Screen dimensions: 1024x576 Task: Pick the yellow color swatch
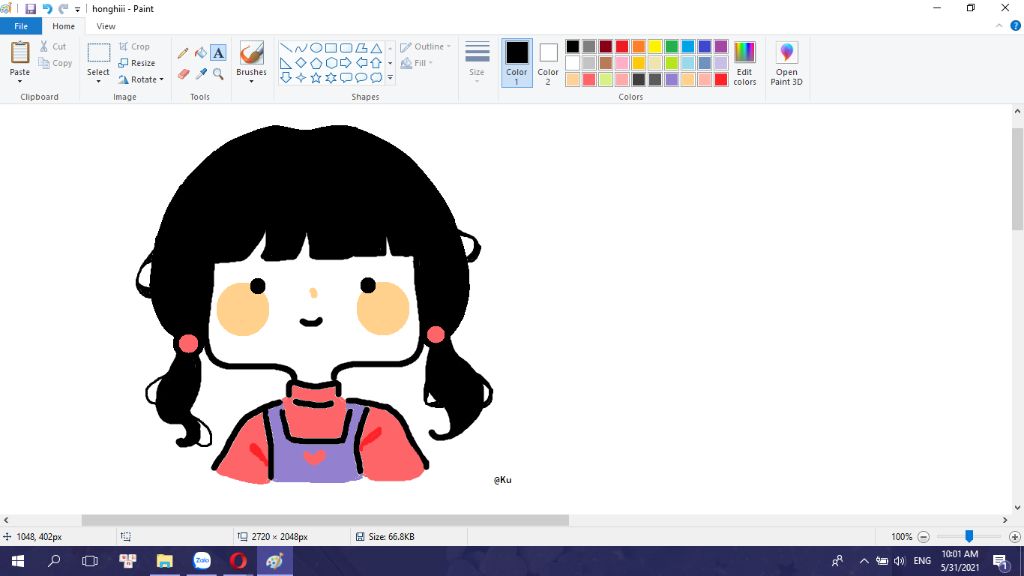(x=655, y=46)
